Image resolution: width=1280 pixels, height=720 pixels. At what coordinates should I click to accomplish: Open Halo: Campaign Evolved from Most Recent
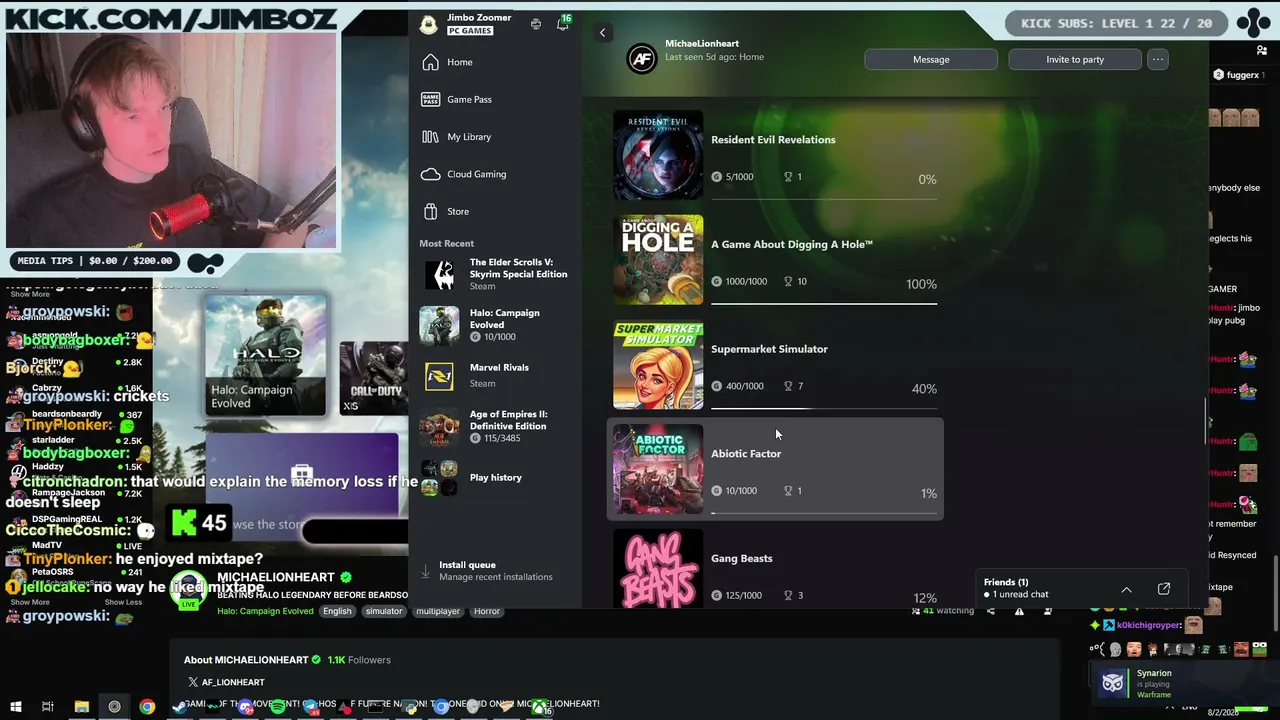click(x=495, y=325)
